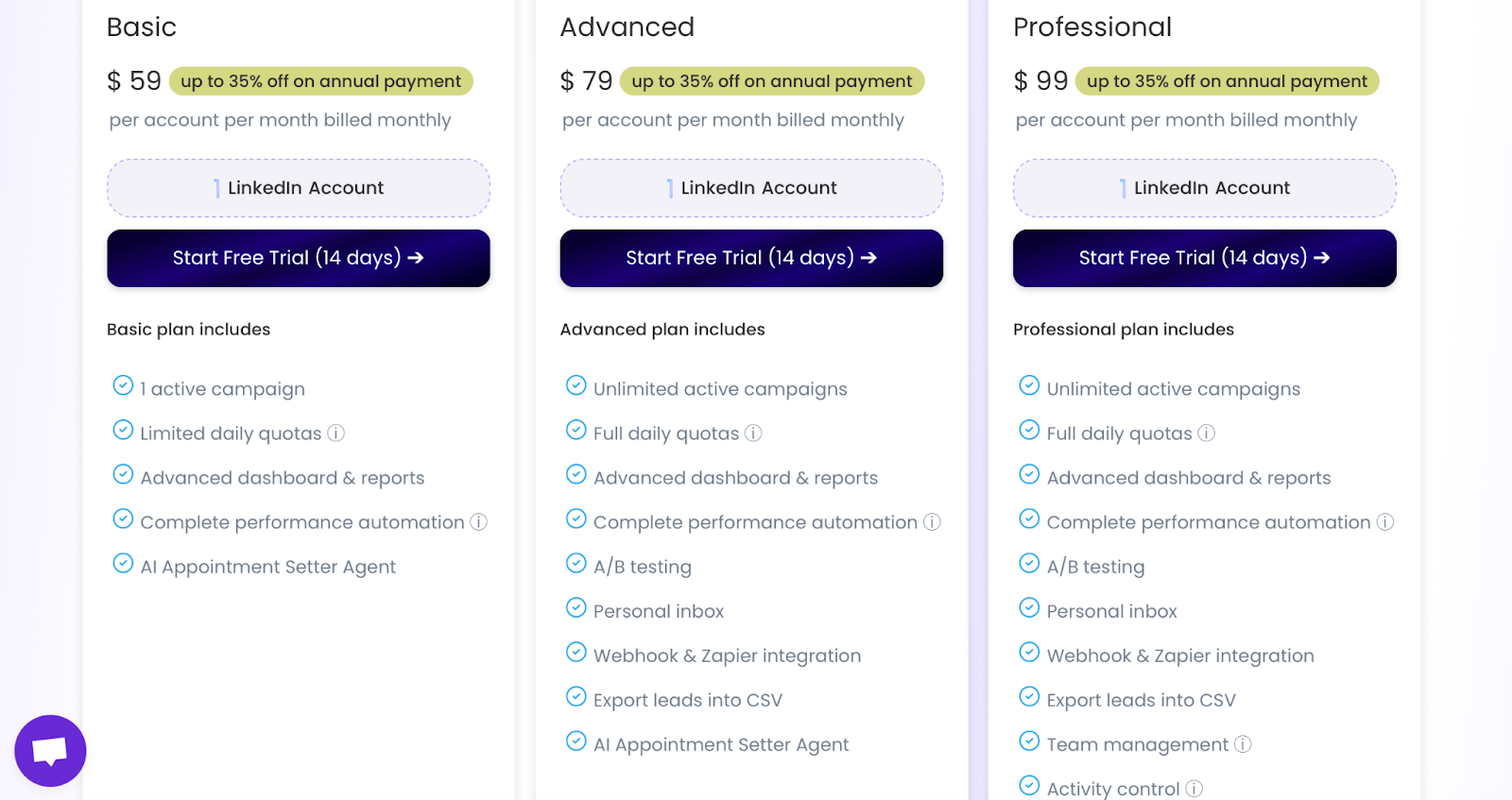Click Export leads into CSV in Advanced plan

pos(687,699)
